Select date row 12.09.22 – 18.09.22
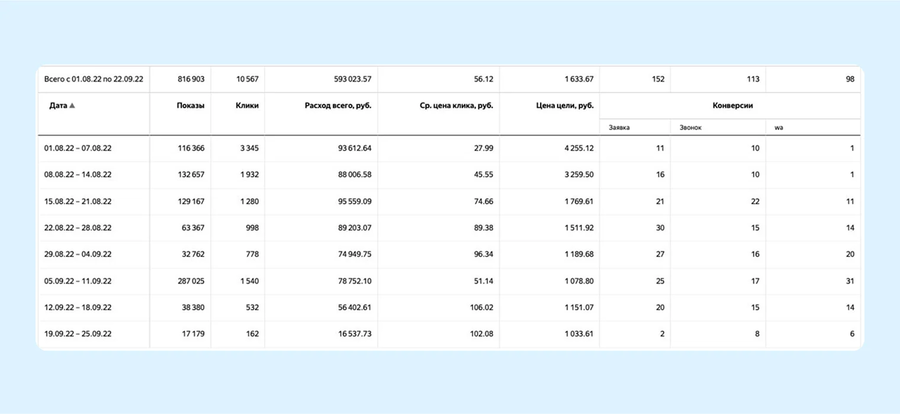Screen dimensions: 900x414 click(77, 308)
